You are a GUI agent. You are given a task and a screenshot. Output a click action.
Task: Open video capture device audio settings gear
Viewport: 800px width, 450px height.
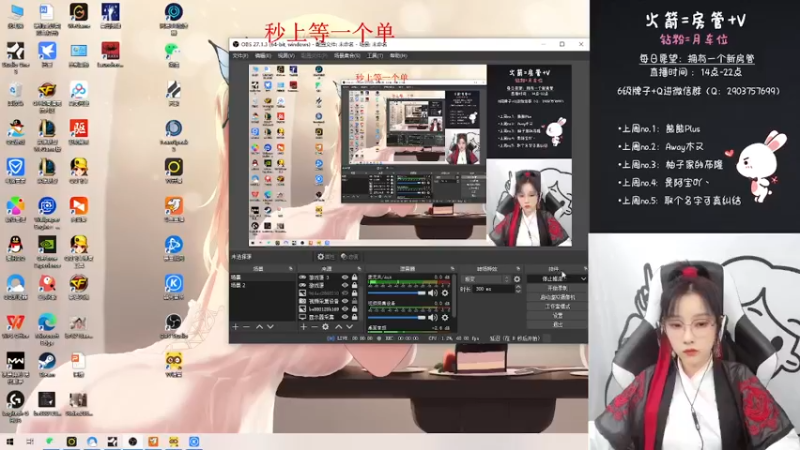(x=445, y=317)
